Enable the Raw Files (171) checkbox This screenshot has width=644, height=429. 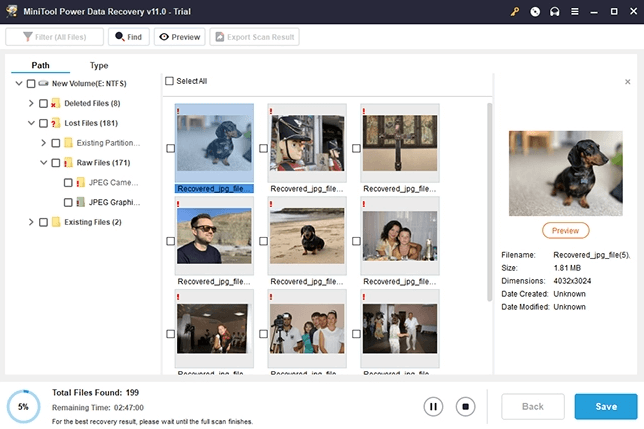(x=56, y=162)
